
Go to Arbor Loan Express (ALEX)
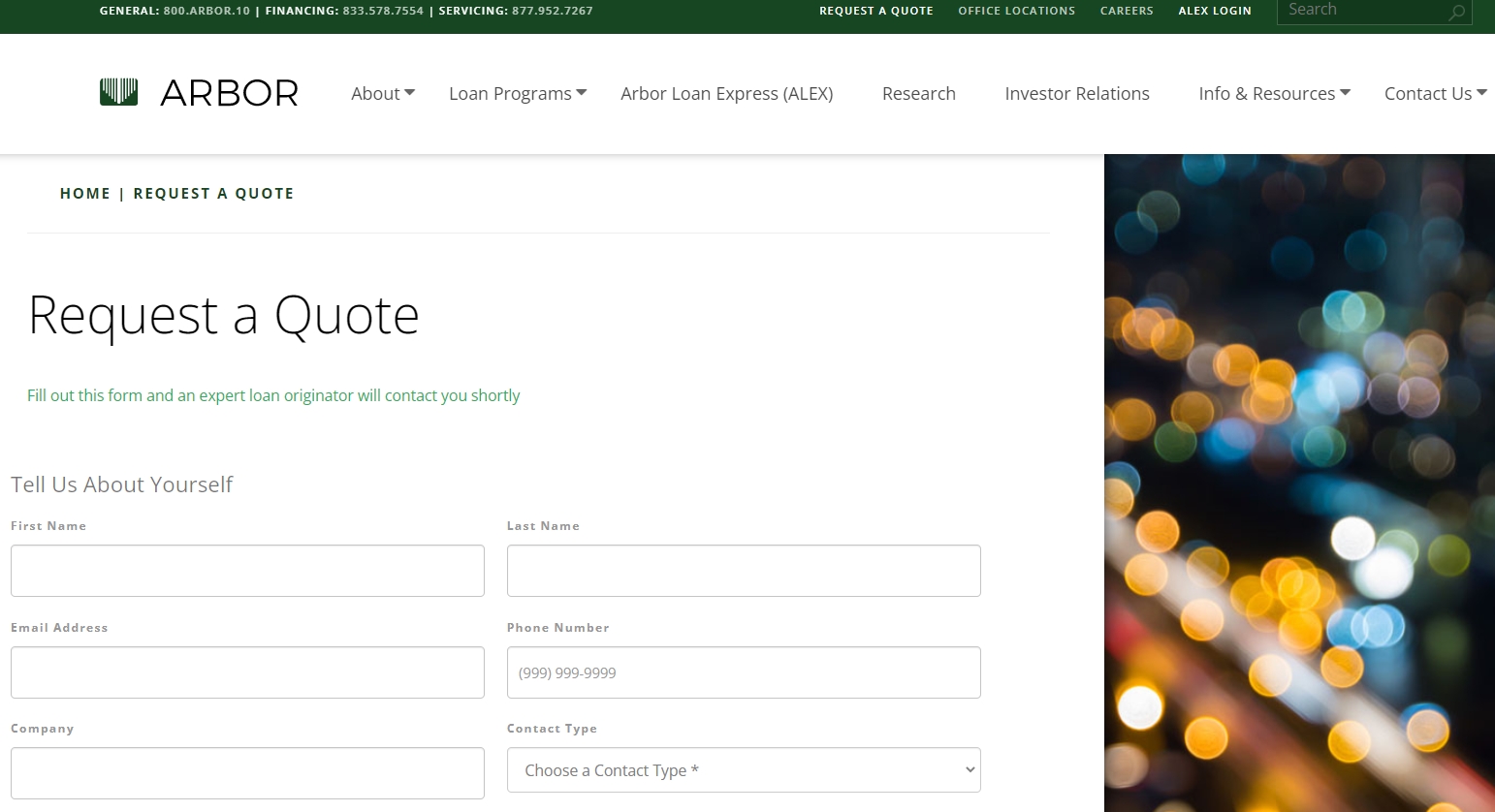click(726, 94)
